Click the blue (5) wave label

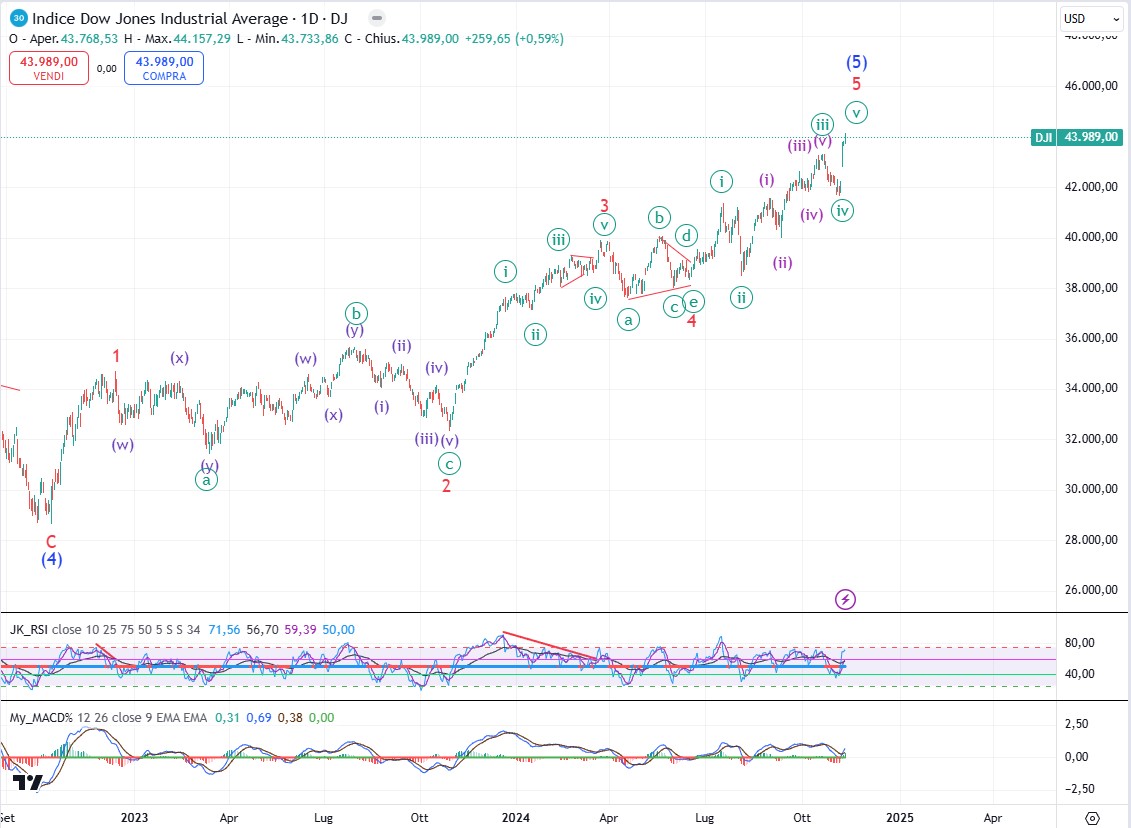(x=856, y=62)
